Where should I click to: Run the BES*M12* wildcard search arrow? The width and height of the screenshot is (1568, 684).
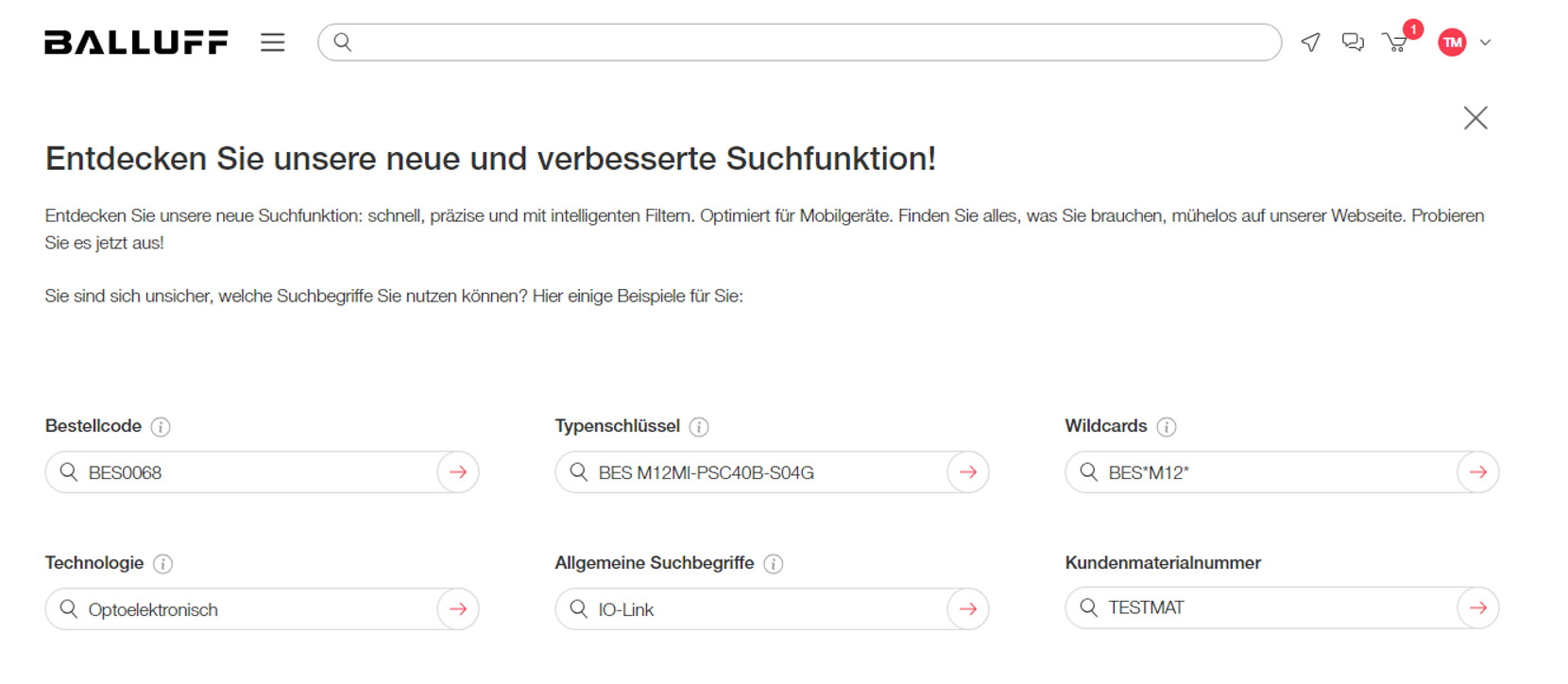[1478, 472]
